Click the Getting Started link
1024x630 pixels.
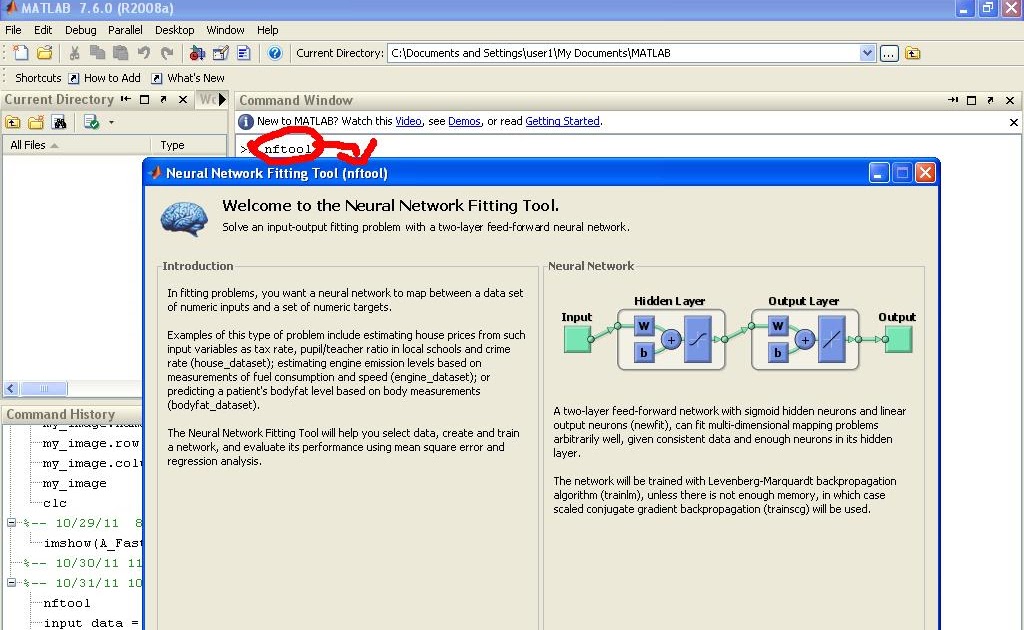[562, 121]
